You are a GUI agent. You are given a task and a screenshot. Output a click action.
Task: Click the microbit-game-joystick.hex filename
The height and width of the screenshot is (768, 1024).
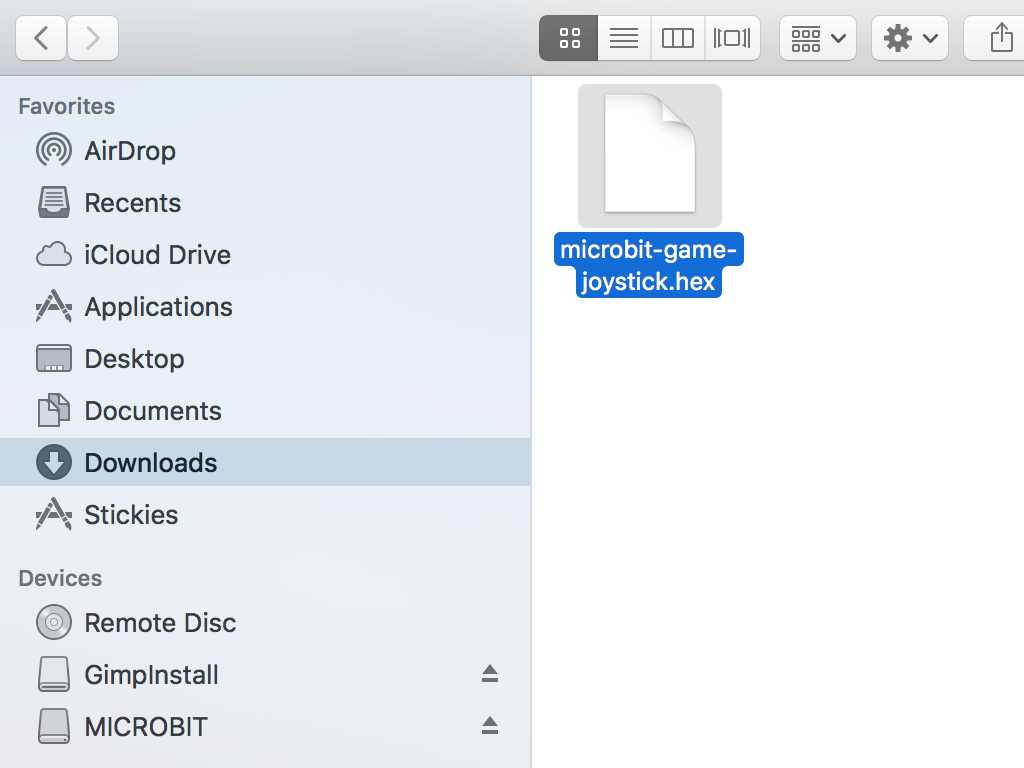tap(648, 265)
